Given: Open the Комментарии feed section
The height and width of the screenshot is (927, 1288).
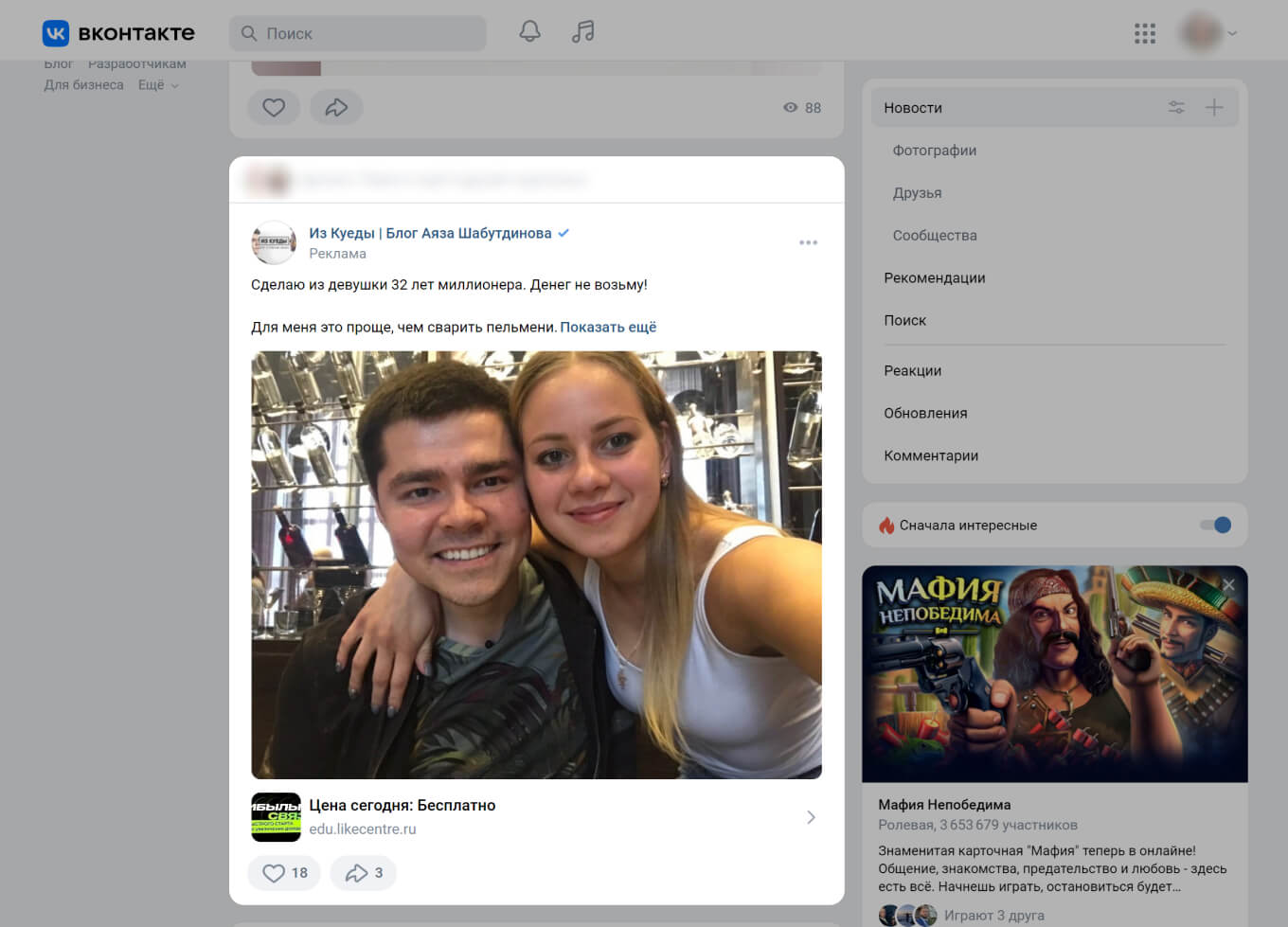Looking at the screenshot, I should pyautogui.click(x=930, y=456).
